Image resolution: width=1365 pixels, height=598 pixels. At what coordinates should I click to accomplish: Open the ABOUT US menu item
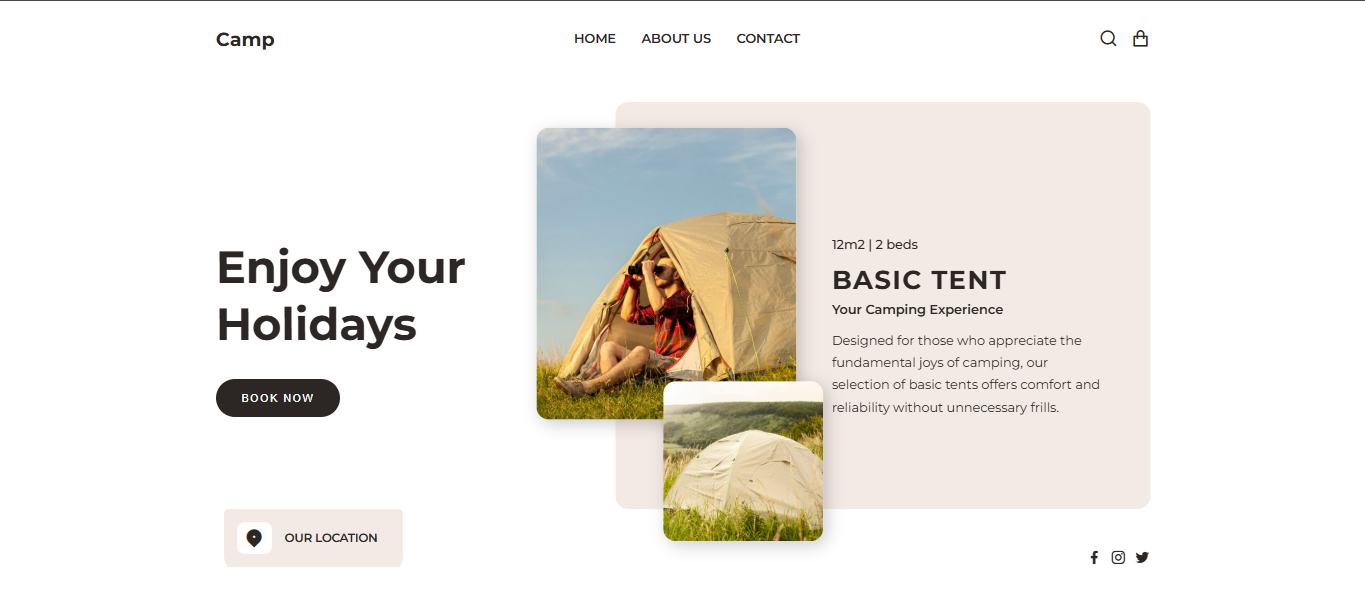point(676,39)
